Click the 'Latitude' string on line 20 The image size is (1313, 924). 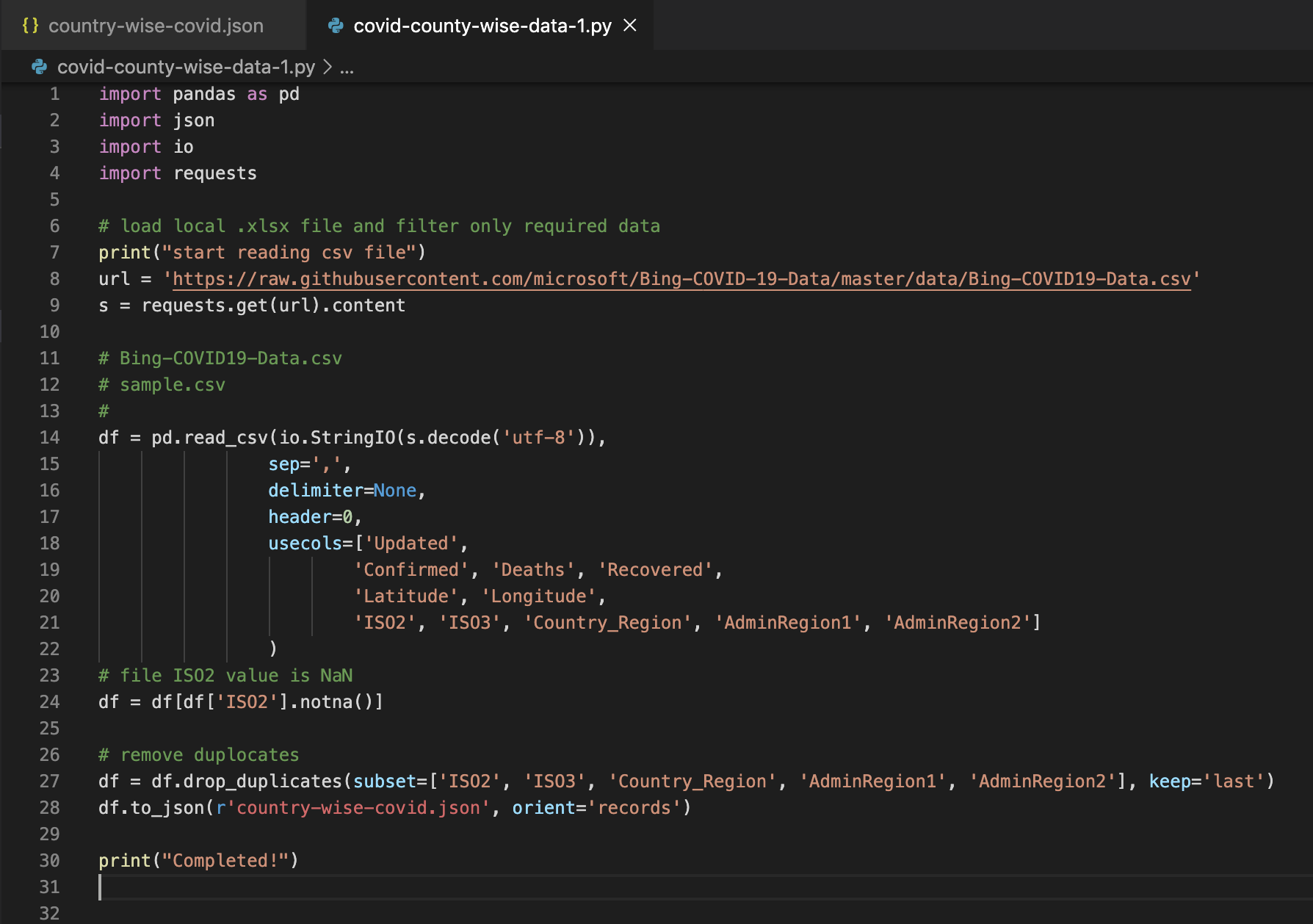pos(405,596)
